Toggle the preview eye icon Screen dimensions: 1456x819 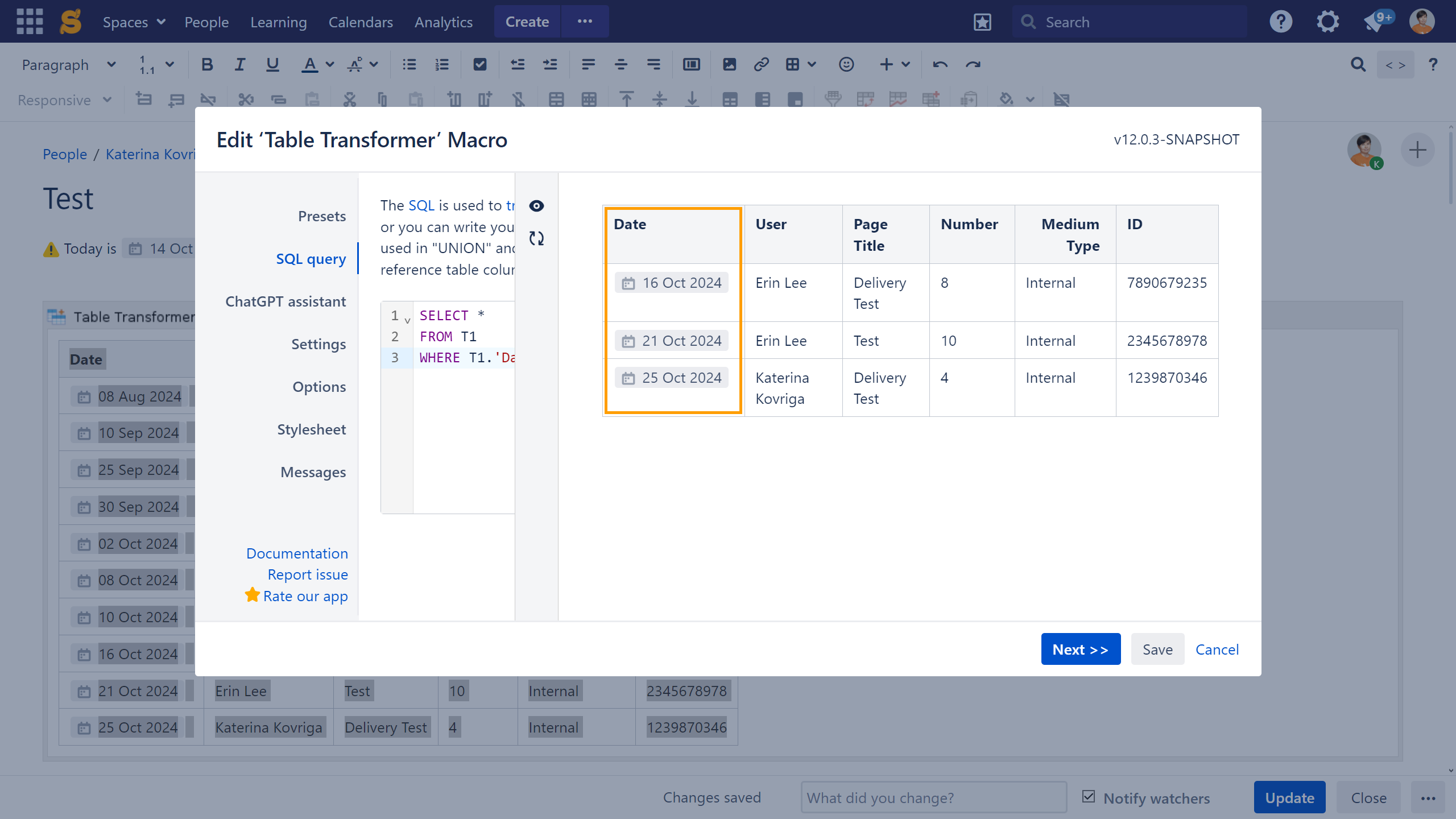(x=536, y=206)
